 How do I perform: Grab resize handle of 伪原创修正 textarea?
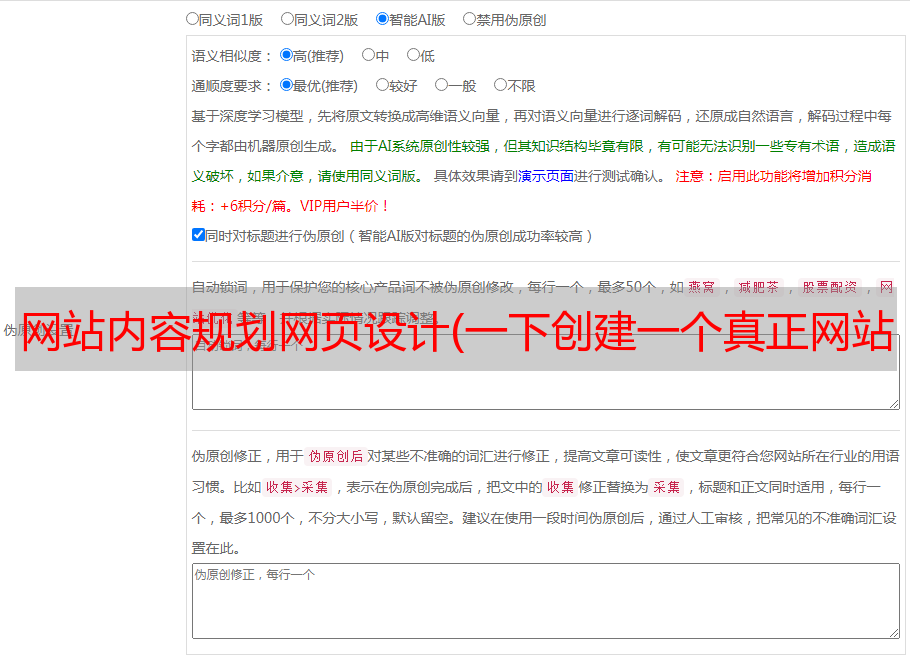coord(894,633)
